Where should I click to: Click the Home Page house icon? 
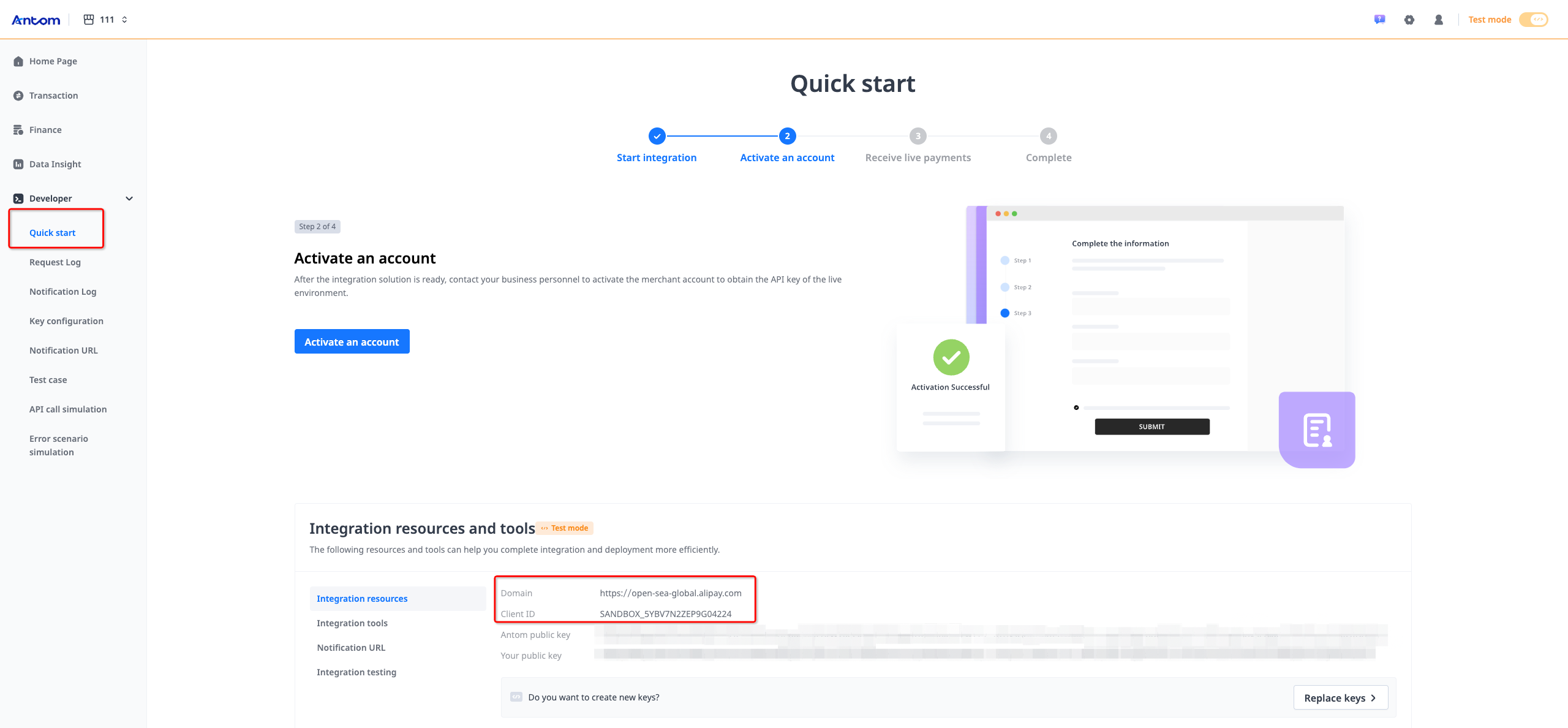(18, 61)
